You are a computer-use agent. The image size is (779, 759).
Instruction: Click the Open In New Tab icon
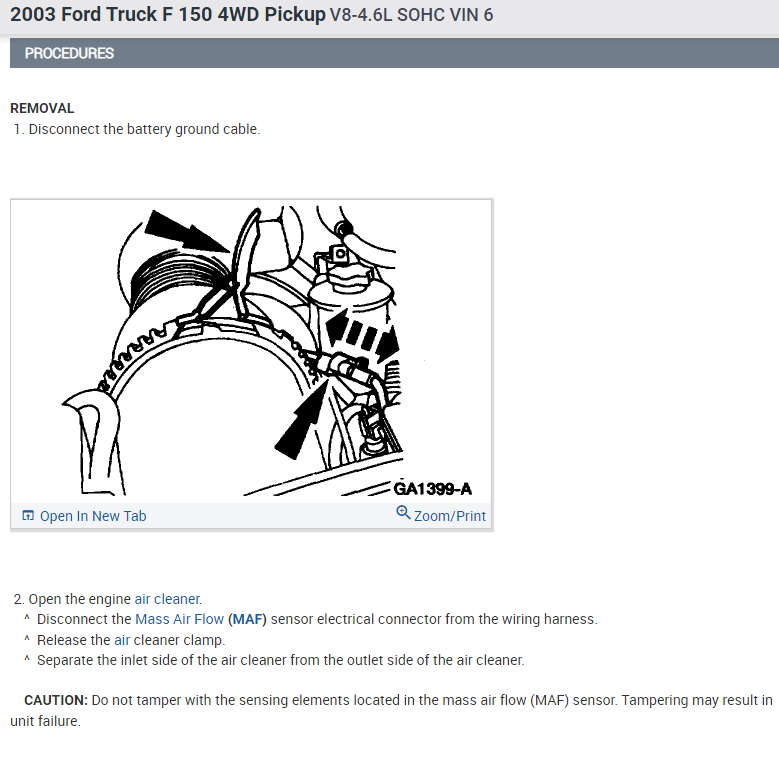click(28, 516)
